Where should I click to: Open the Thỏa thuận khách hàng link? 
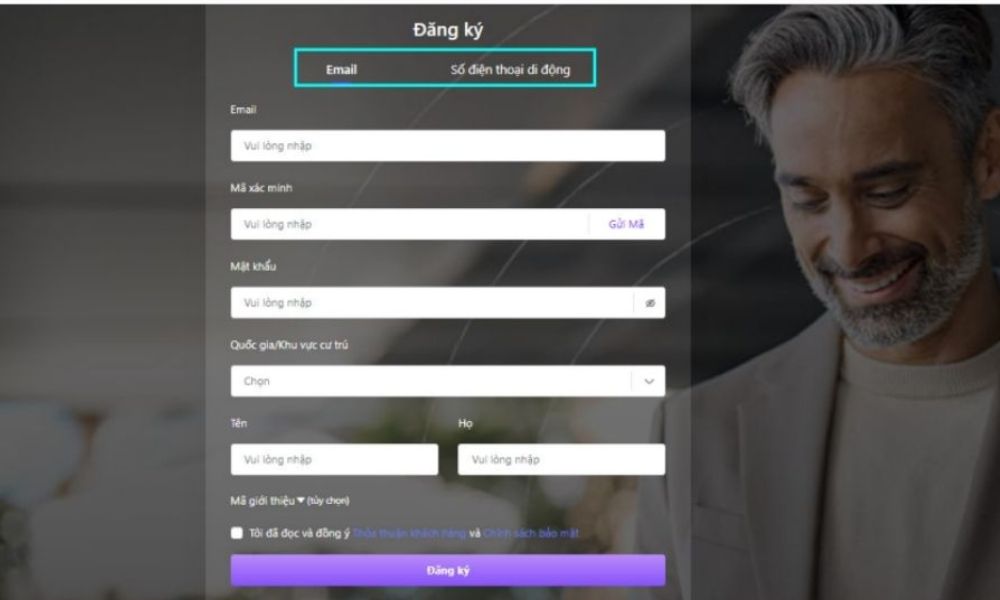point(409,533)
